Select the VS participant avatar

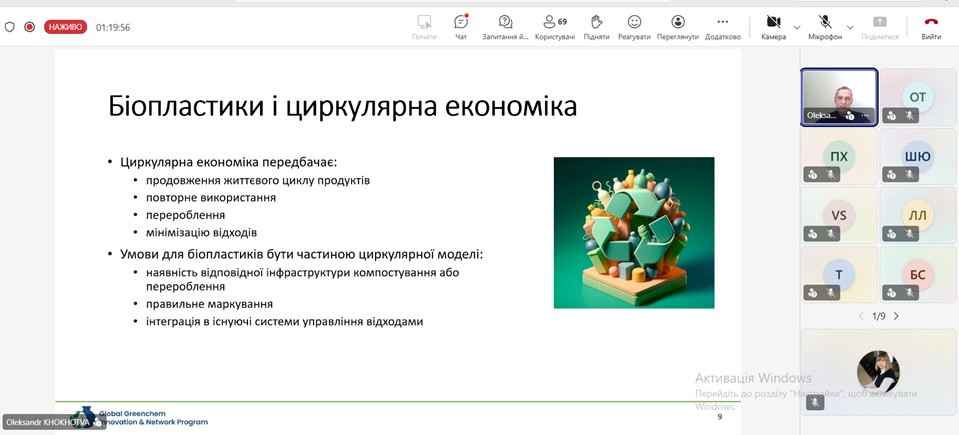tap(839, 215)
